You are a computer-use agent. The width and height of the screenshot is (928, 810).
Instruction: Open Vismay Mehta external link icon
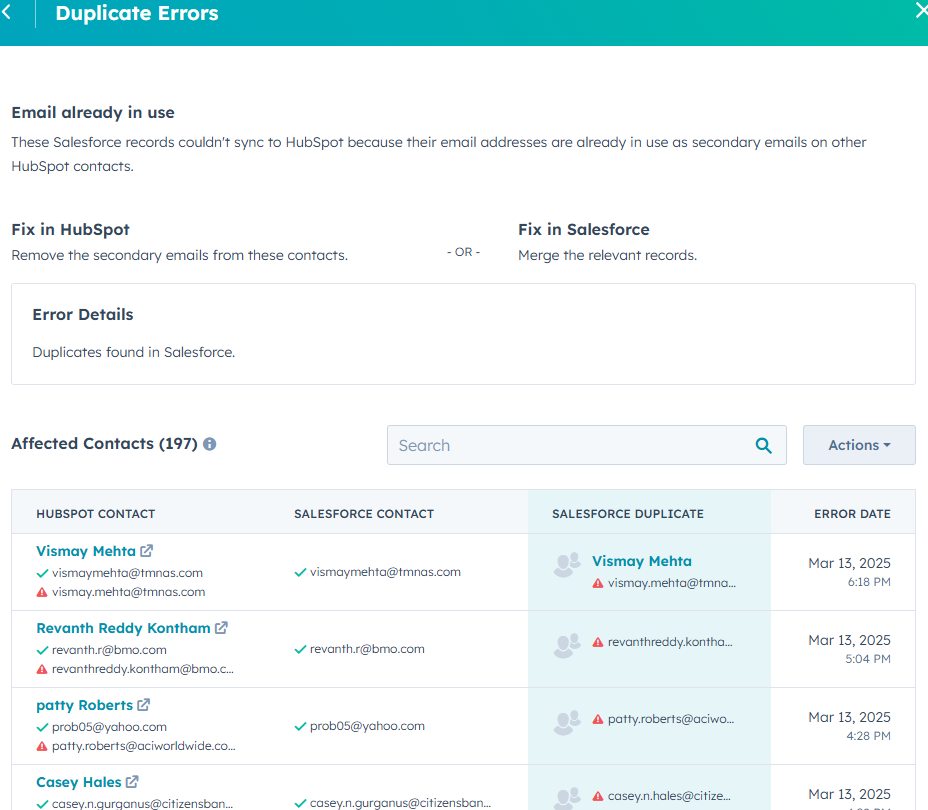click(x=147, y=551)
